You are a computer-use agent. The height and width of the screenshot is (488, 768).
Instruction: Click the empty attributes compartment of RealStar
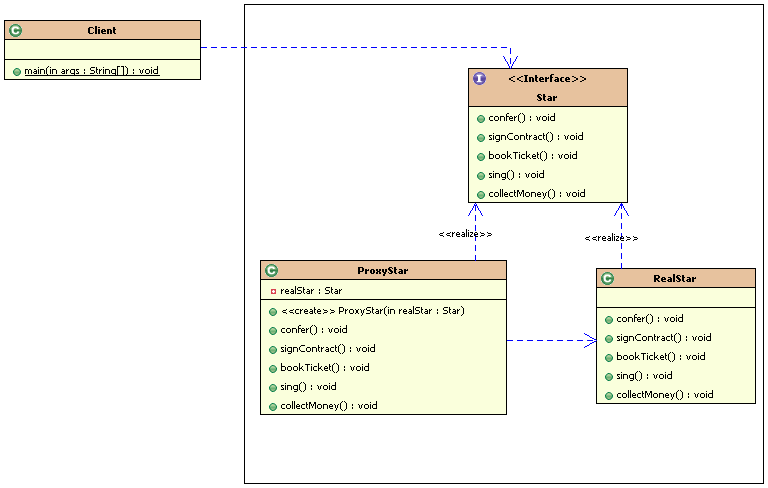tap(676, 298)
